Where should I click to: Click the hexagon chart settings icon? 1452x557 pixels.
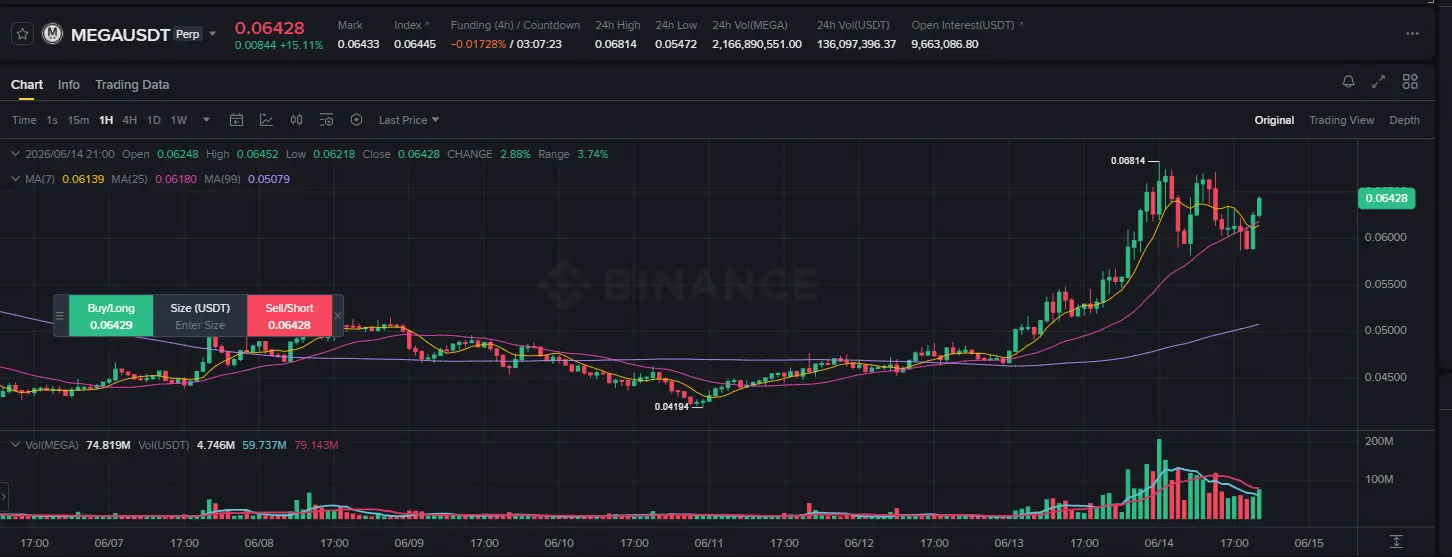pyautogui.click(x=356, y=120)
